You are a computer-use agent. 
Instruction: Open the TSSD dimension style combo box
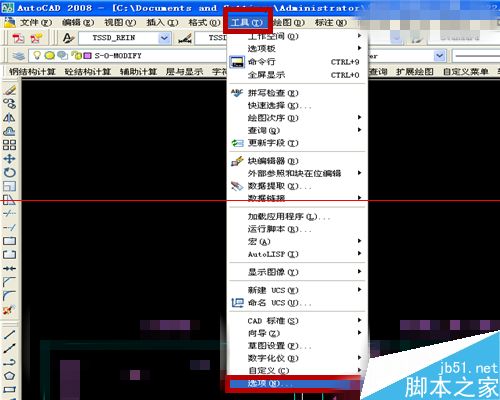click(x=211, y=38)
